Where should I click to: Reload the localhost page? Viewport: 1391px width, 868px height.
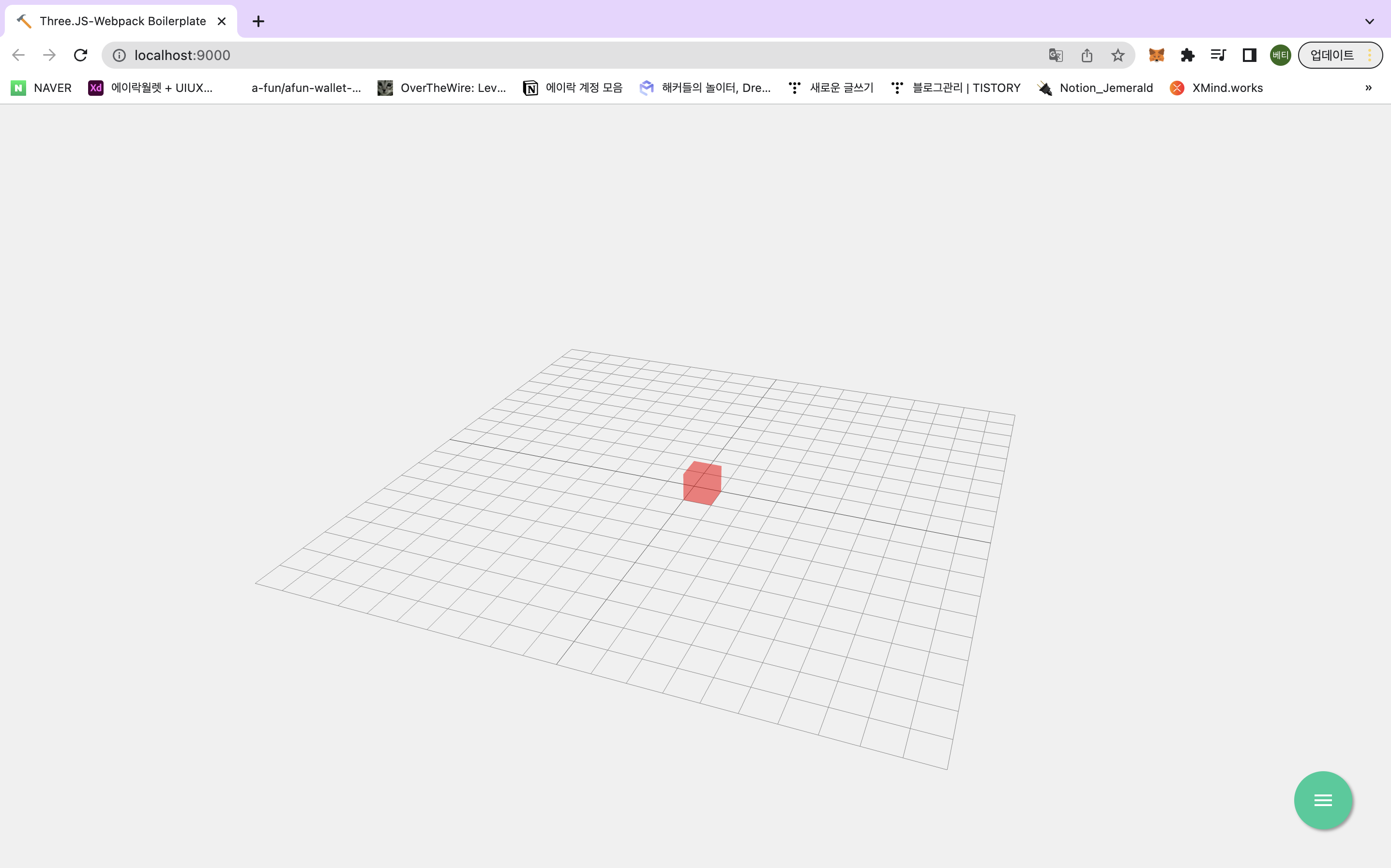pos(80,55)
